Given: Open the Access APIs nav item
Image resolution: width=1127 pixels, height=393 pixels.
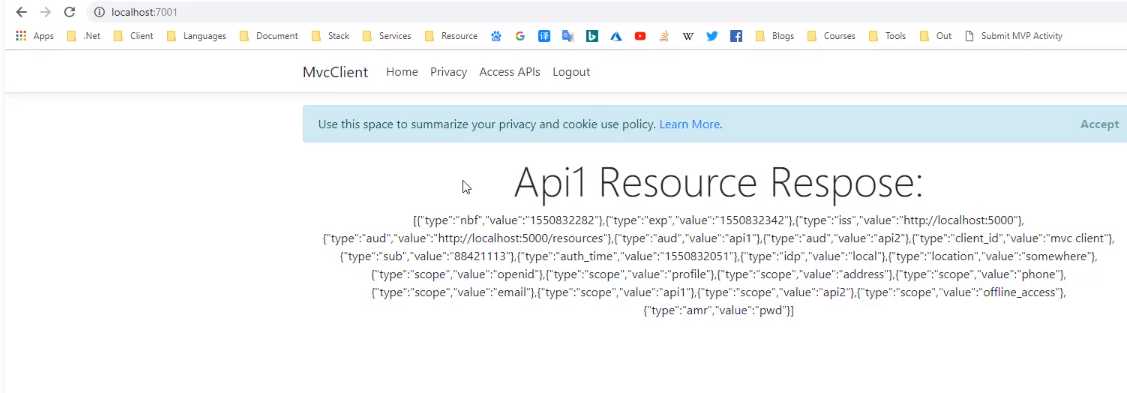Looking at the screenshot, I should (x=510, y=72).
